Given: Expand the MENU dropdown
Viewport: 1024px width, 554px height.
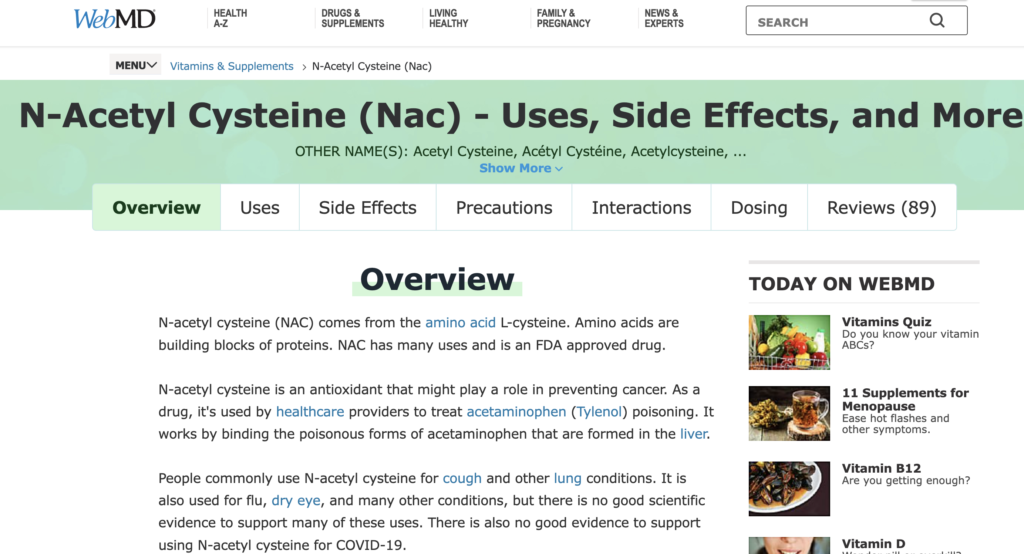Looking at the screenshot, I should tap(135, 66).
